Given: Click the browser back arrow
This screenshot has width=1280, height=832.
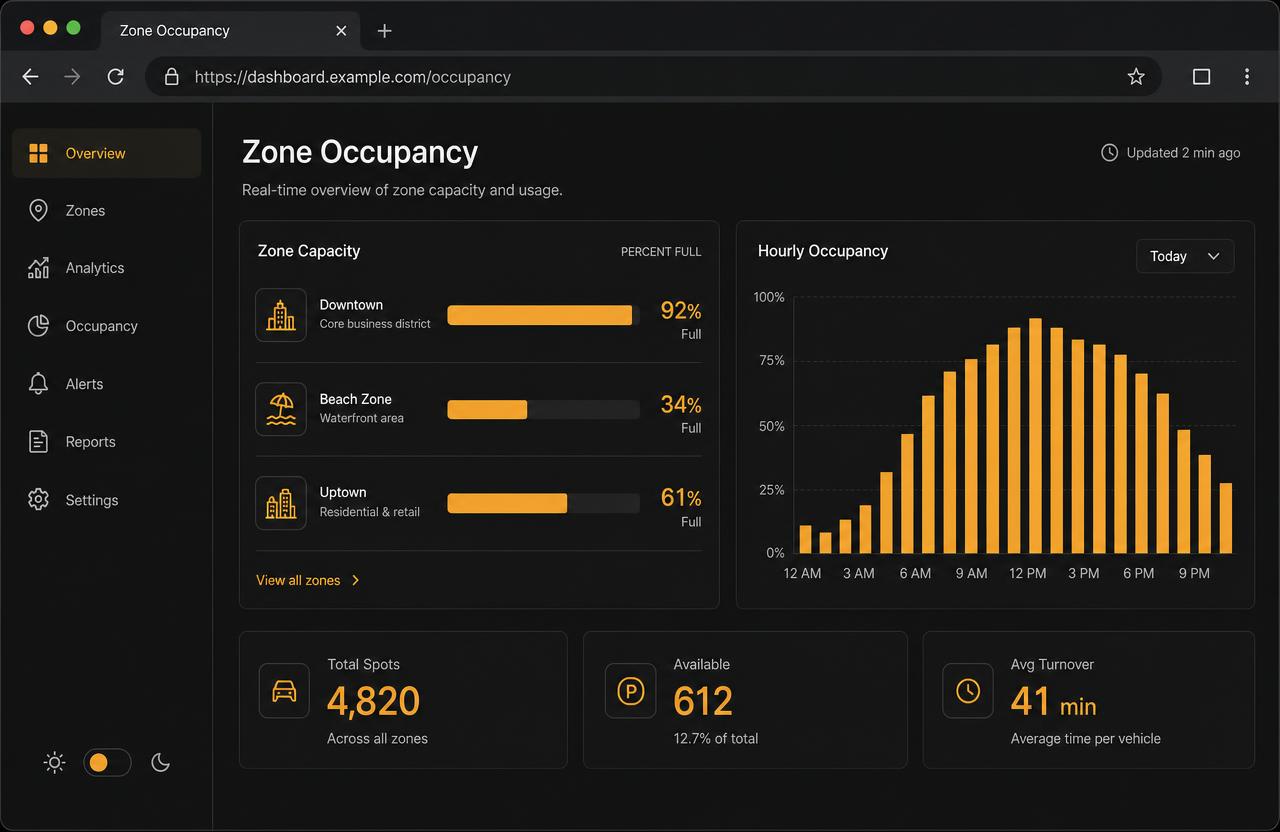Looking at the screenshot, I should pyautogui.click(x=30, y=77).
